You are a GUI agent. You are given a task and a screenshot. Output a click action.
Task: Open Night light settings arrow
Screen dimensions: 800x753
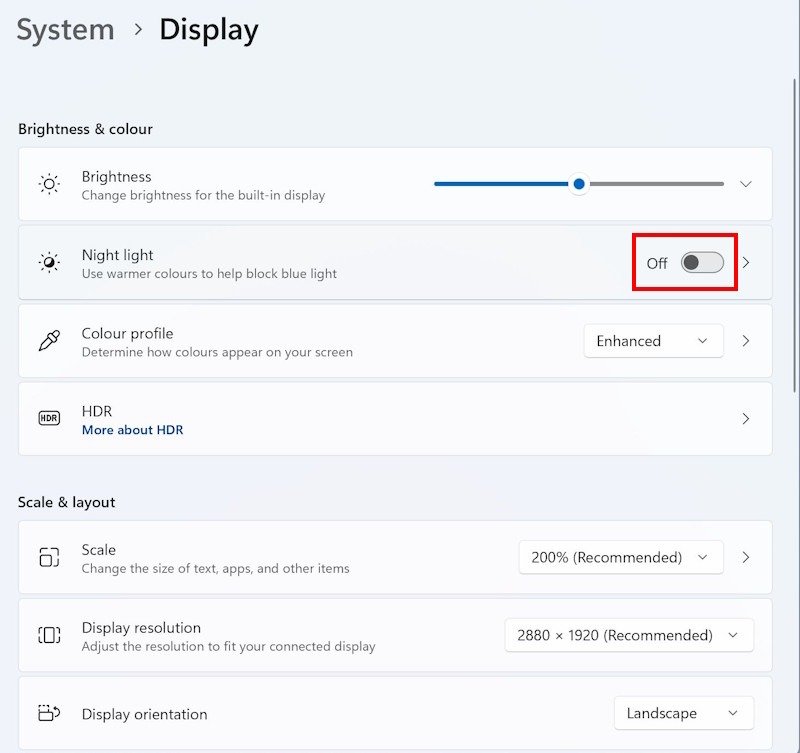(745, 263)
